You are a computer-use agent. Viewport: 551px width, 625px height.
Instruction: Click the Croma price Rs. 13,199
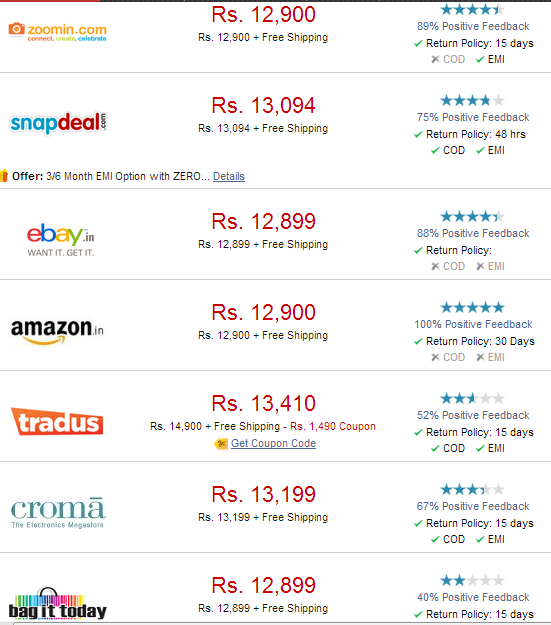[x=264, y=495]
